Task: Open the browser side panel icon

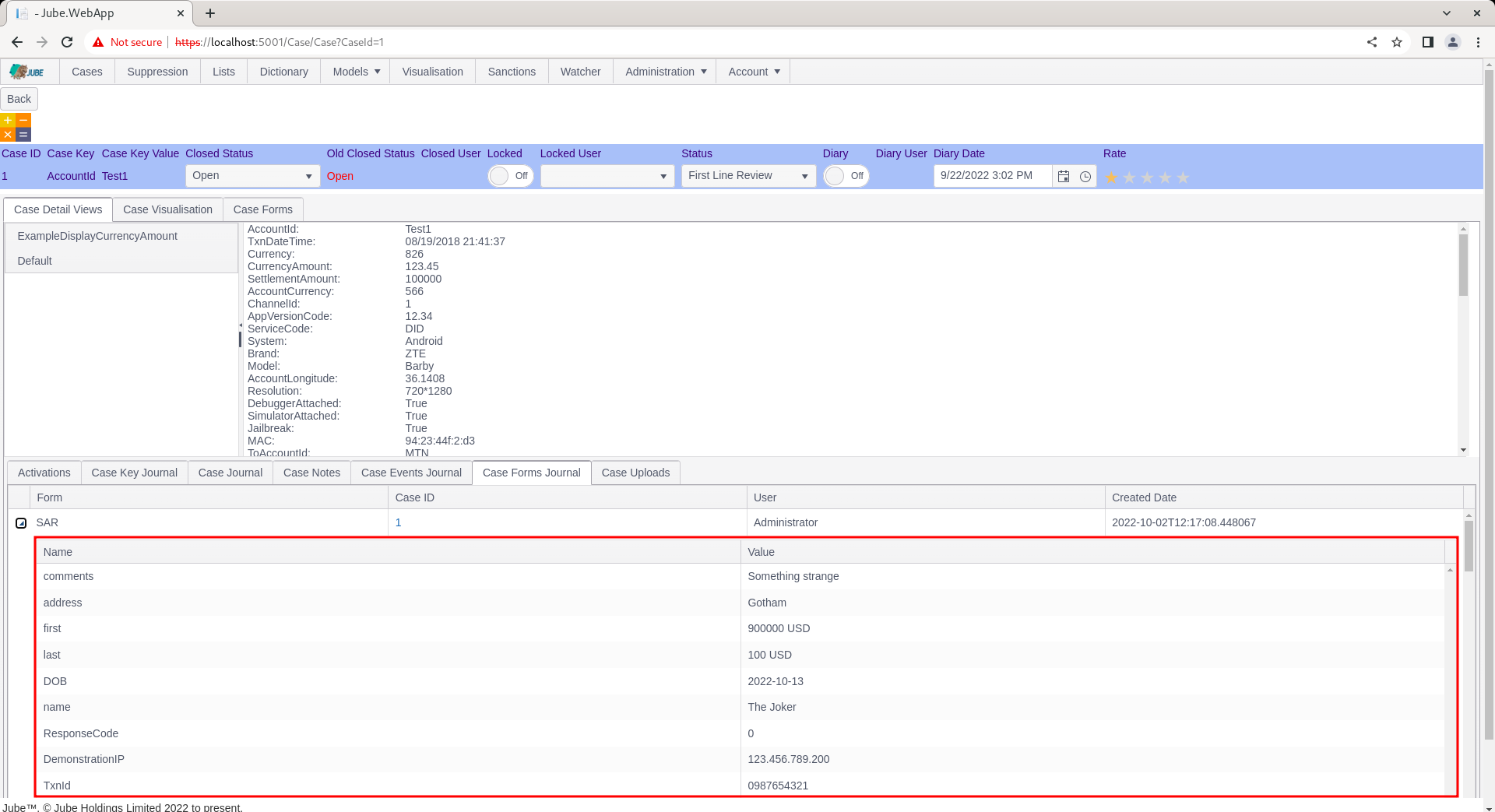Action: click(1427, 42)
